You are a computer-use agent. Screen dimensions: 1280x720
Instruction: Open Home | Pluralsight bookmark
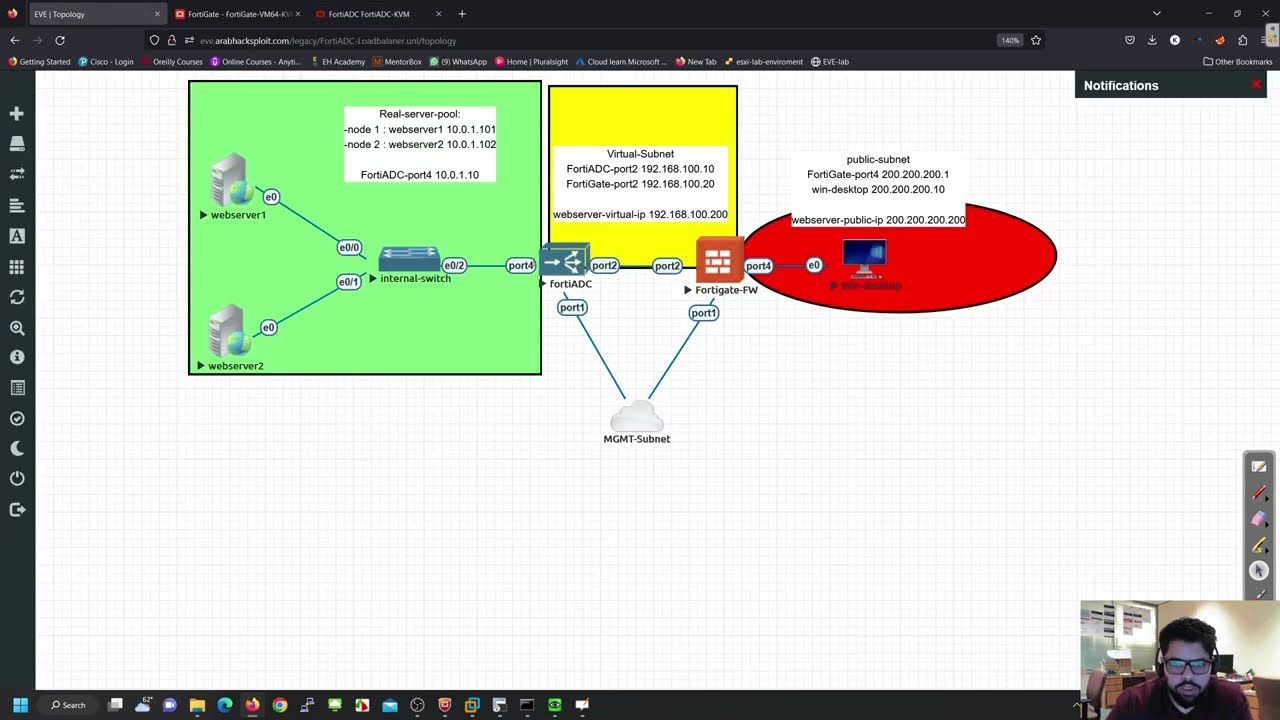(532, 62)
